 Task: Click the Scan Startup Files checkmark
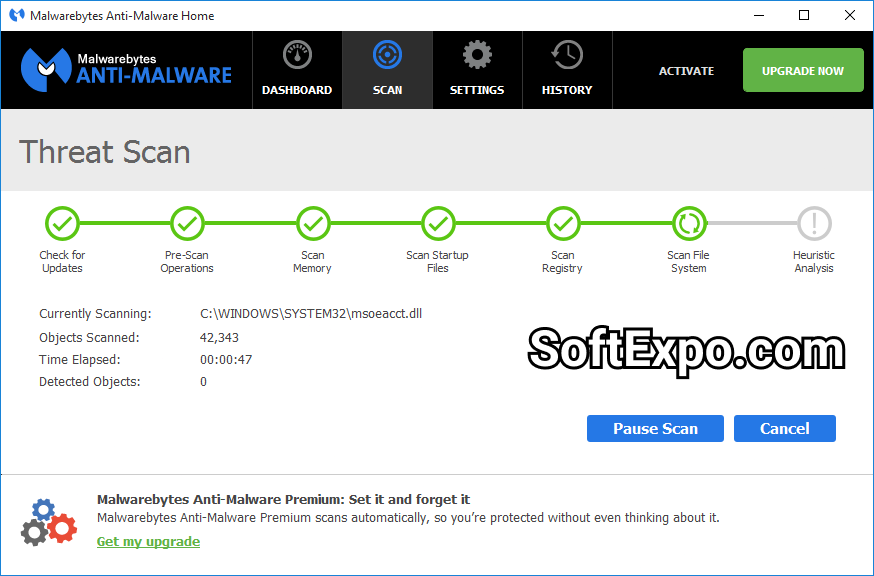(438, 224)
